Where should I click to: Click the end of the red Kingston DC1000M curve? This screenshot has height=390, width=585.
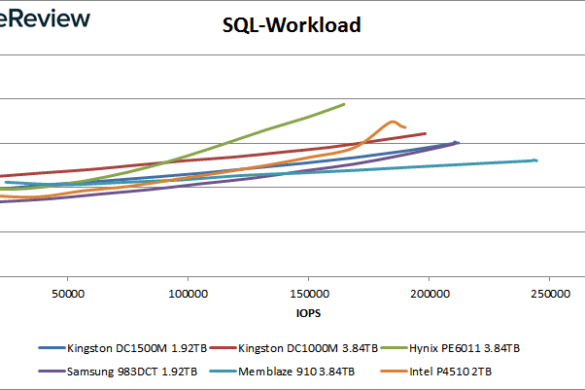[x=425, y=133]
